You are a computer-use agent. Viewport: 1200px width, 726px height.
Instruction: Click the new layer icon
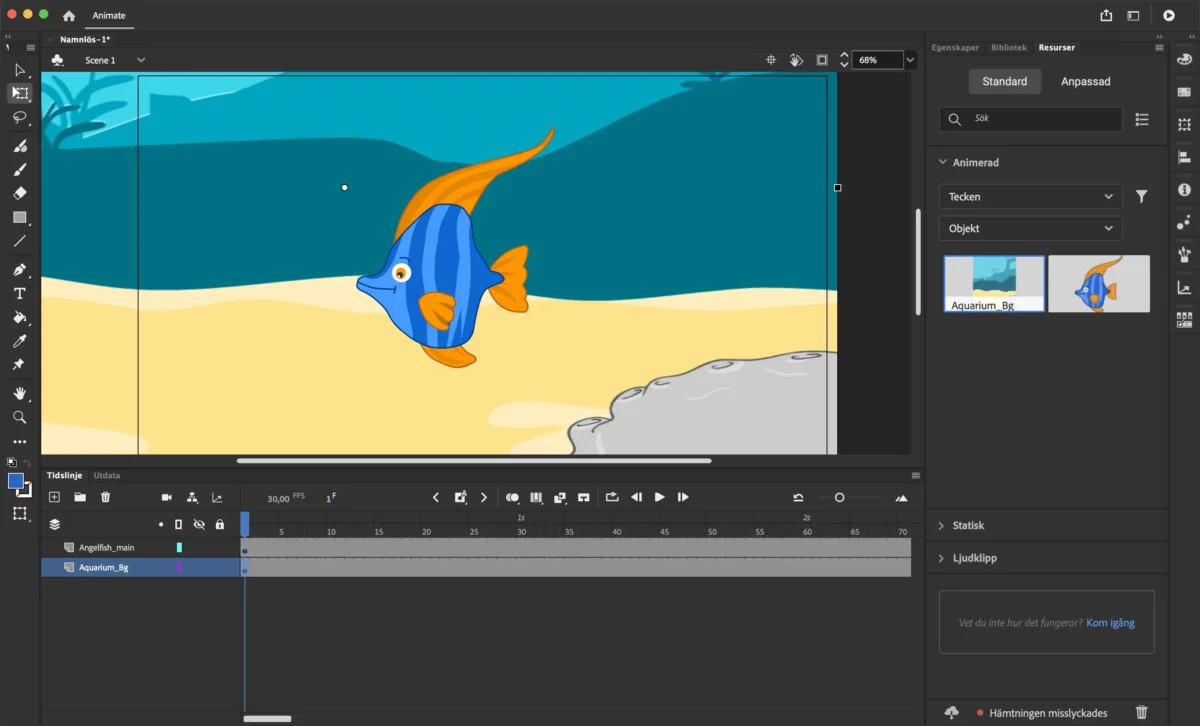pos(54,497)
